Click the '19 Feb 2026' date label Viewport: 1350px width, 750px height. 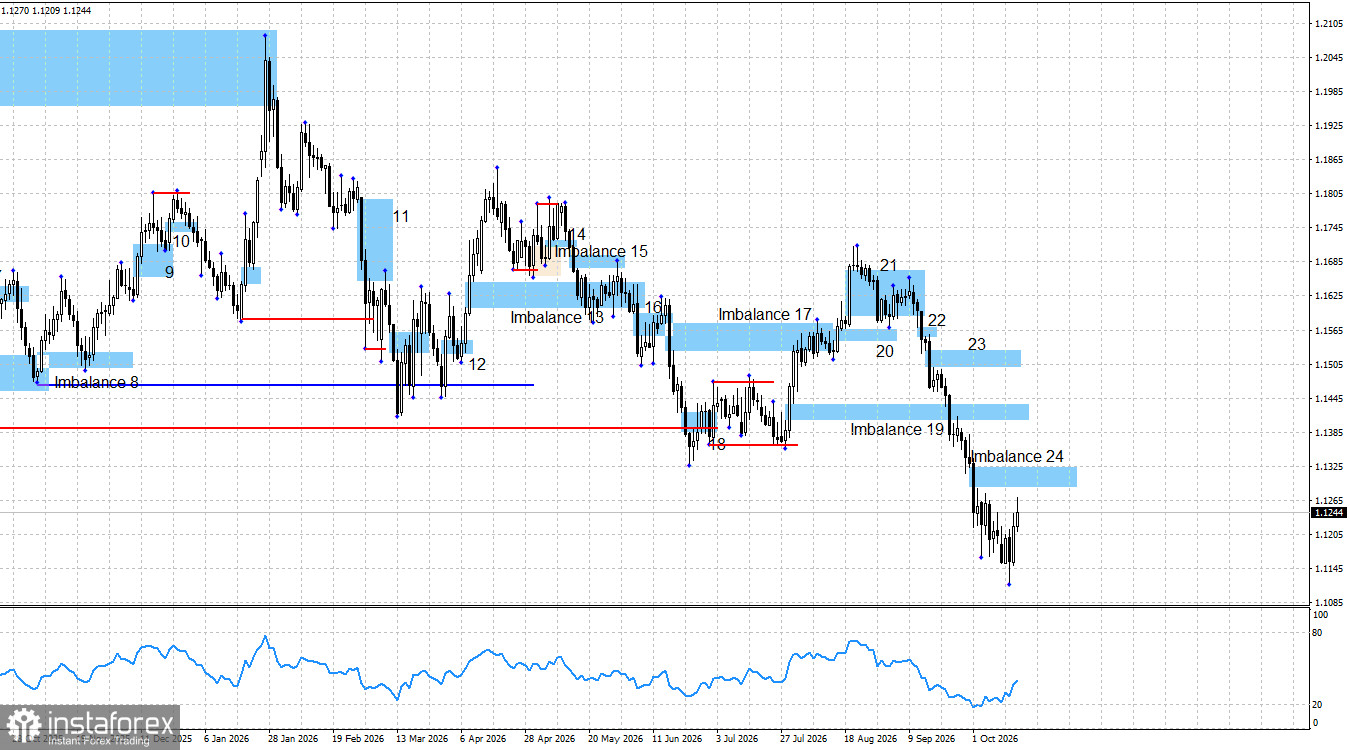point(358,739)
